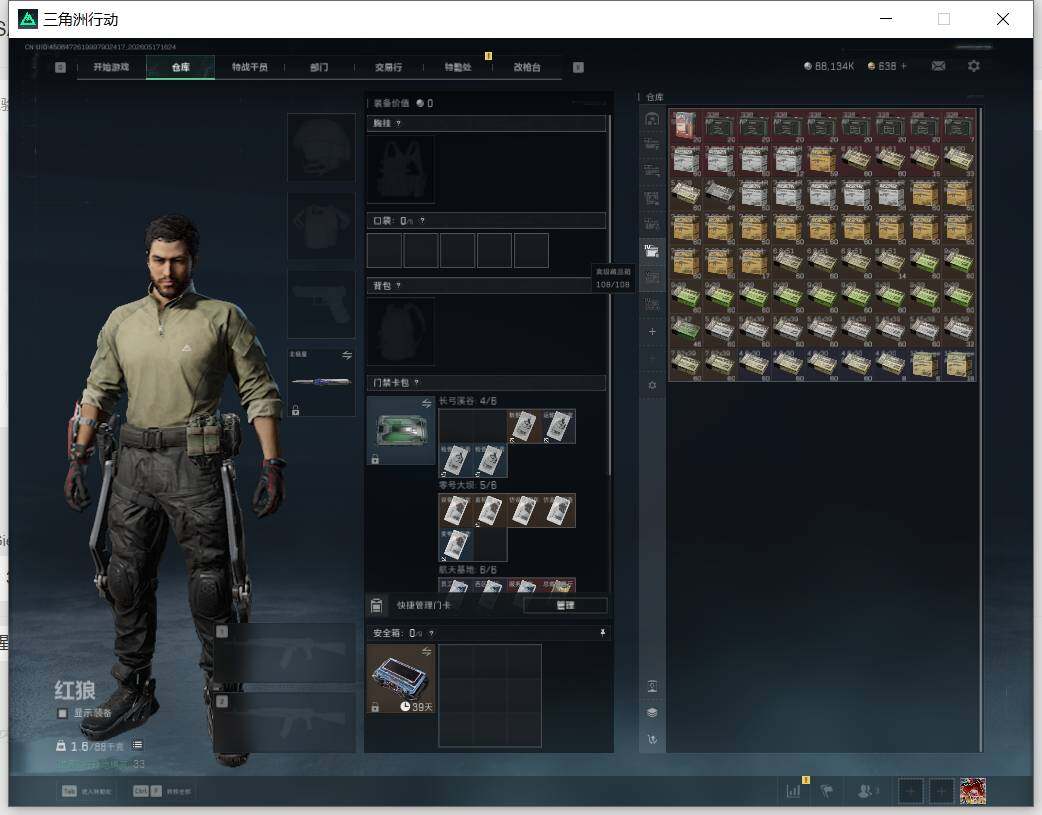Open the mail envelope icon
1042x815 pixels.
click(938, 66)
